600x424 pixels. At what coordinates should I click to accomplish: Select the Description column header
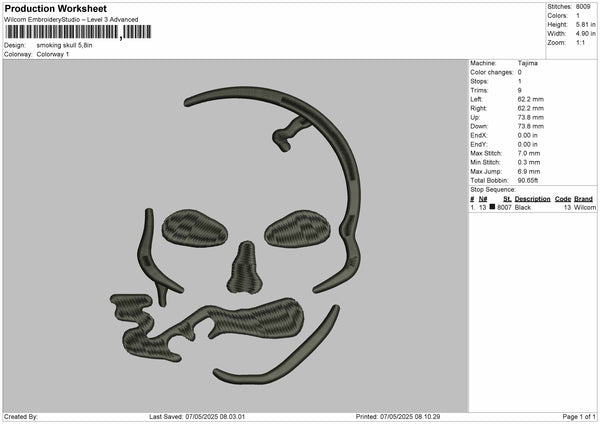[532, 199]
